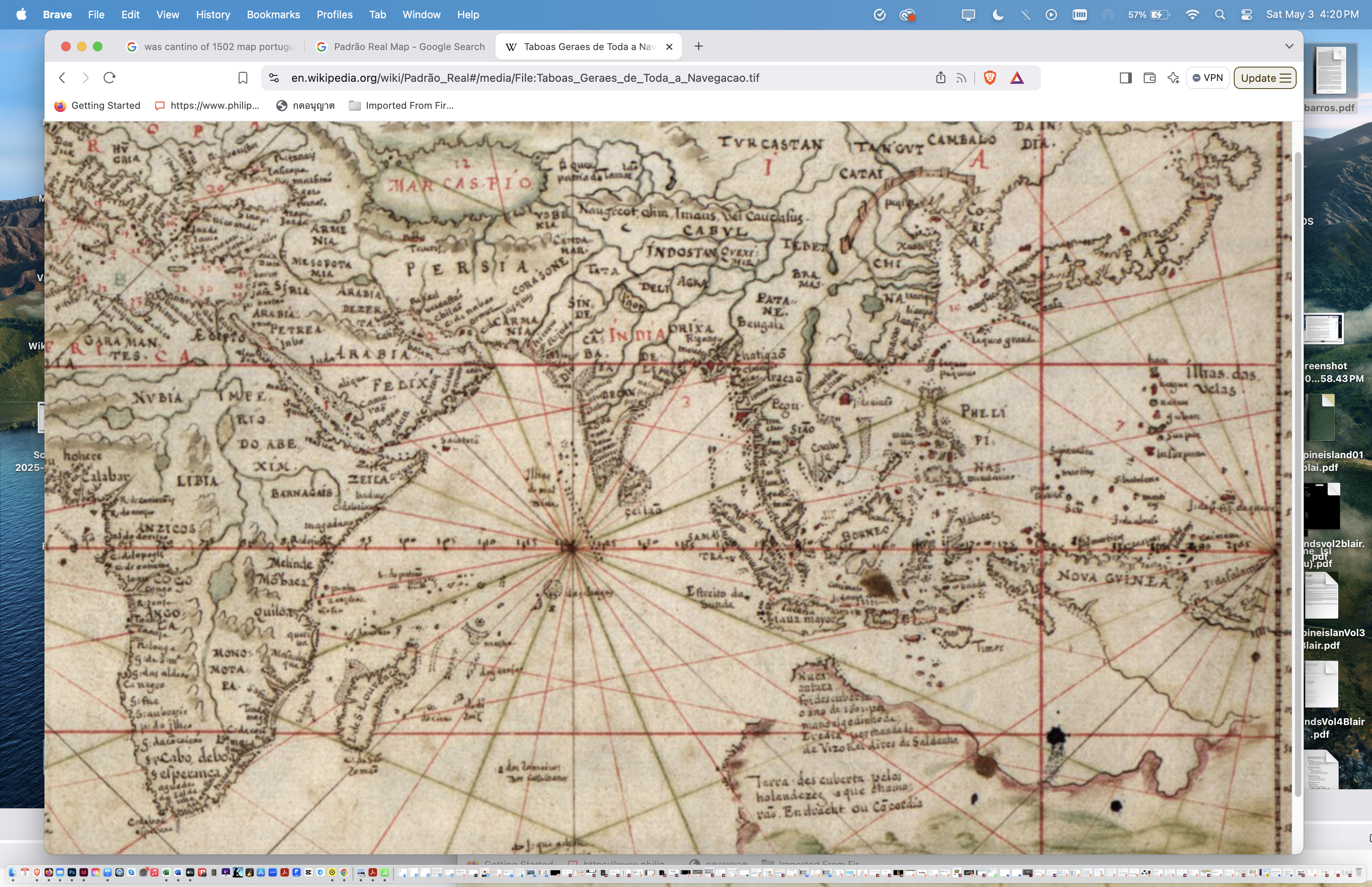Open a new tab with plus button
This screenshot has width=1372, height=887.
tap(698, 46)
